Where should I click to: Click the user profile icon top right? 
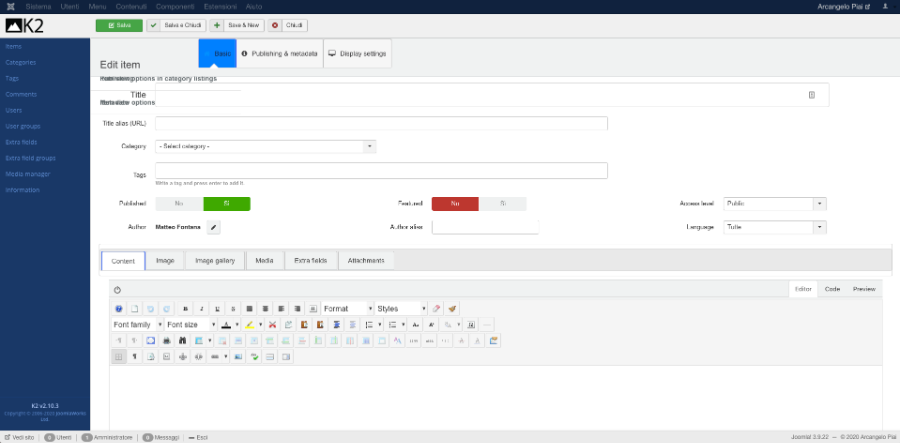pyautogui.click(x=885, y=6)
